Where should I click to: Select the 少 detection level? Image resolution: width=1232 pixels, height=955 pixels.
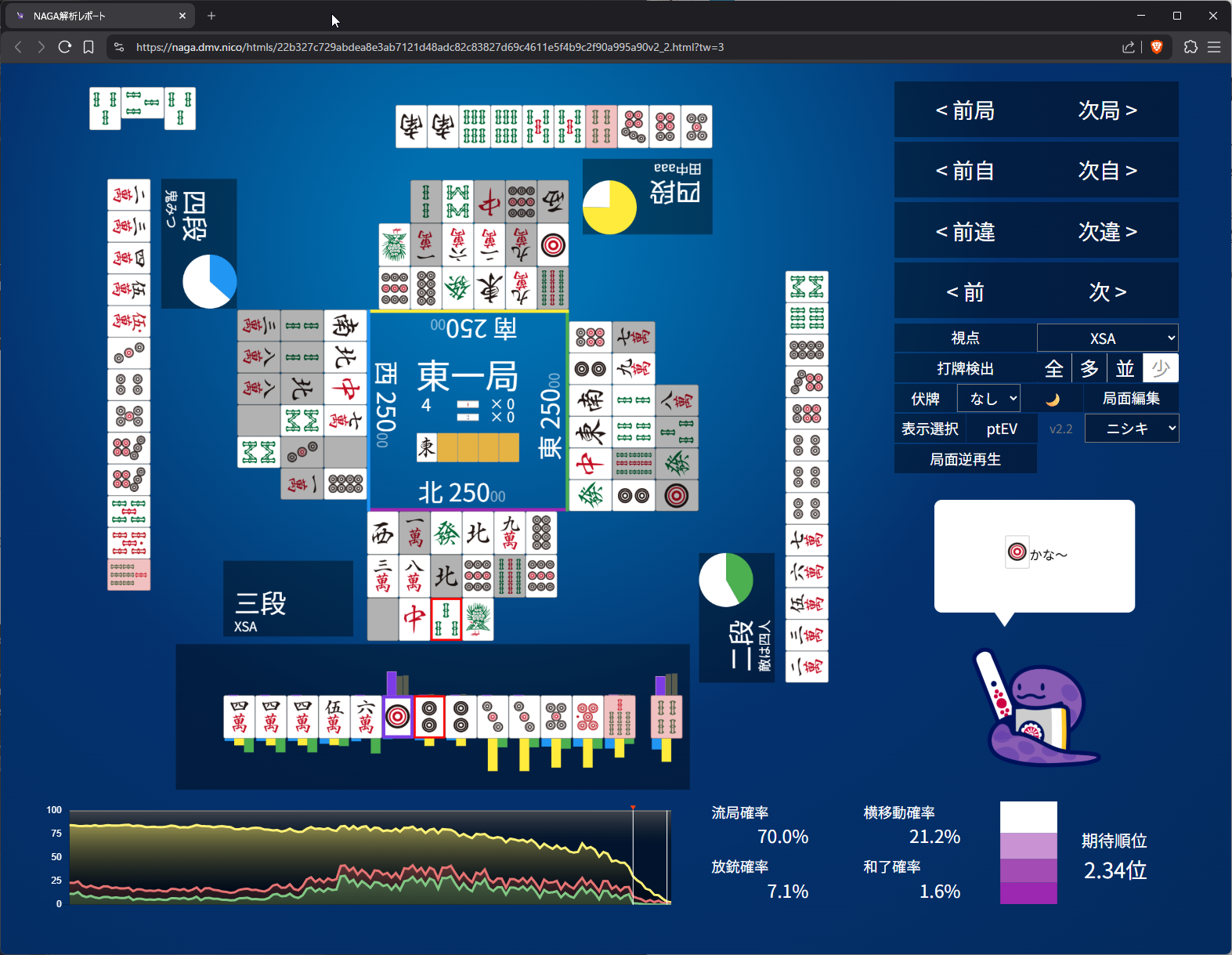tap(1160, 368)
